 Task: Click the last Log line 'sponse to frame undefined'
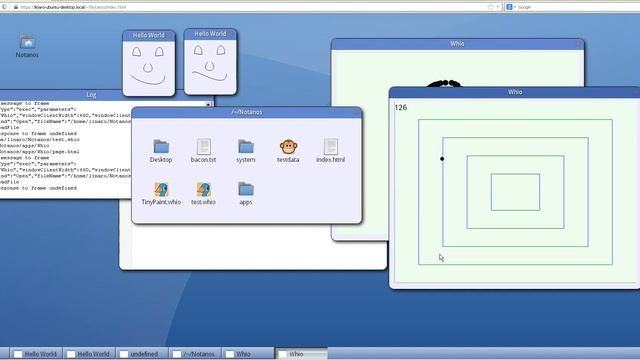(38, 188)
